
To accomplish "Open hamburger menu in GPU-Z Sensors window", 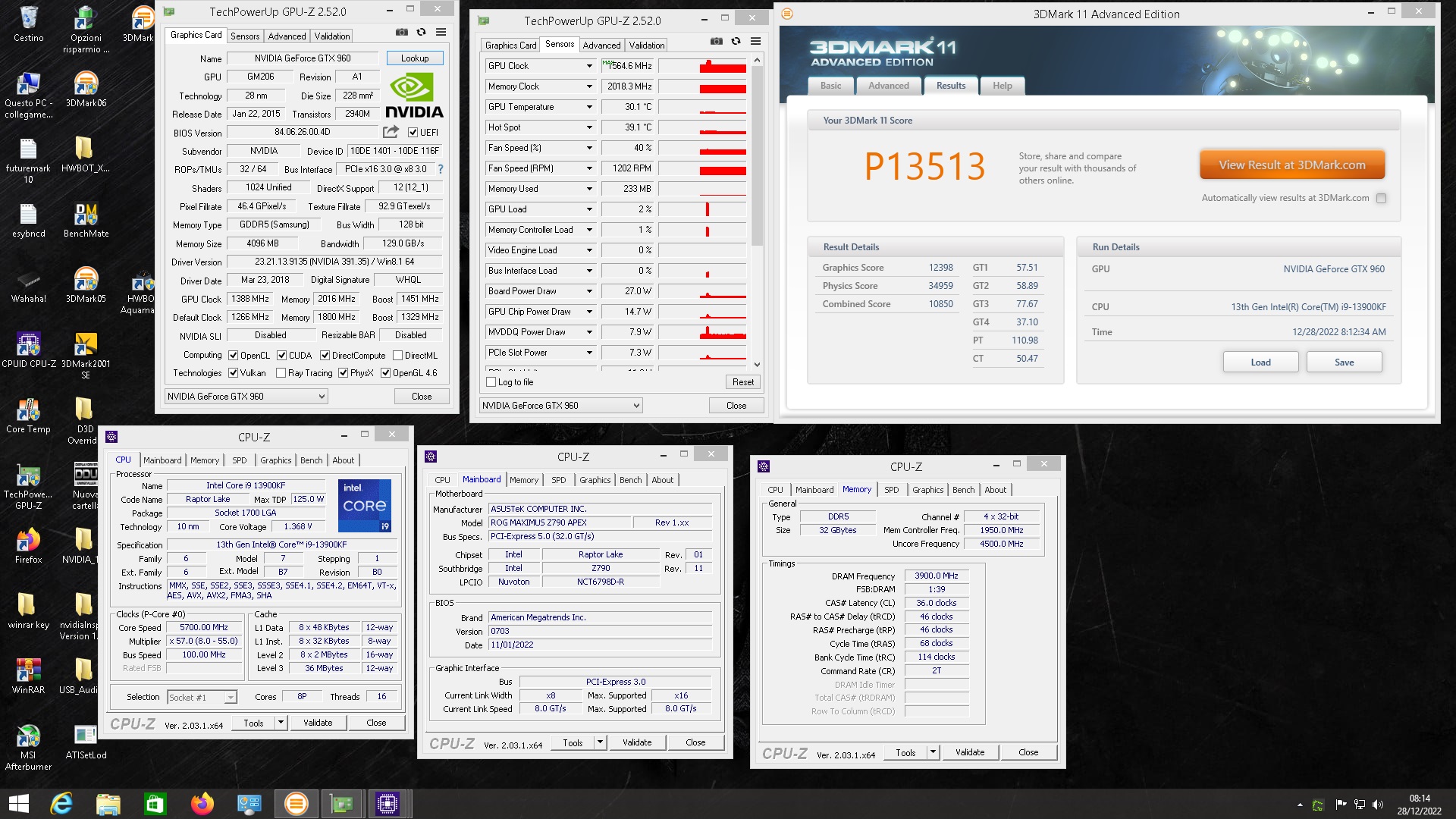I will point(755,41).
